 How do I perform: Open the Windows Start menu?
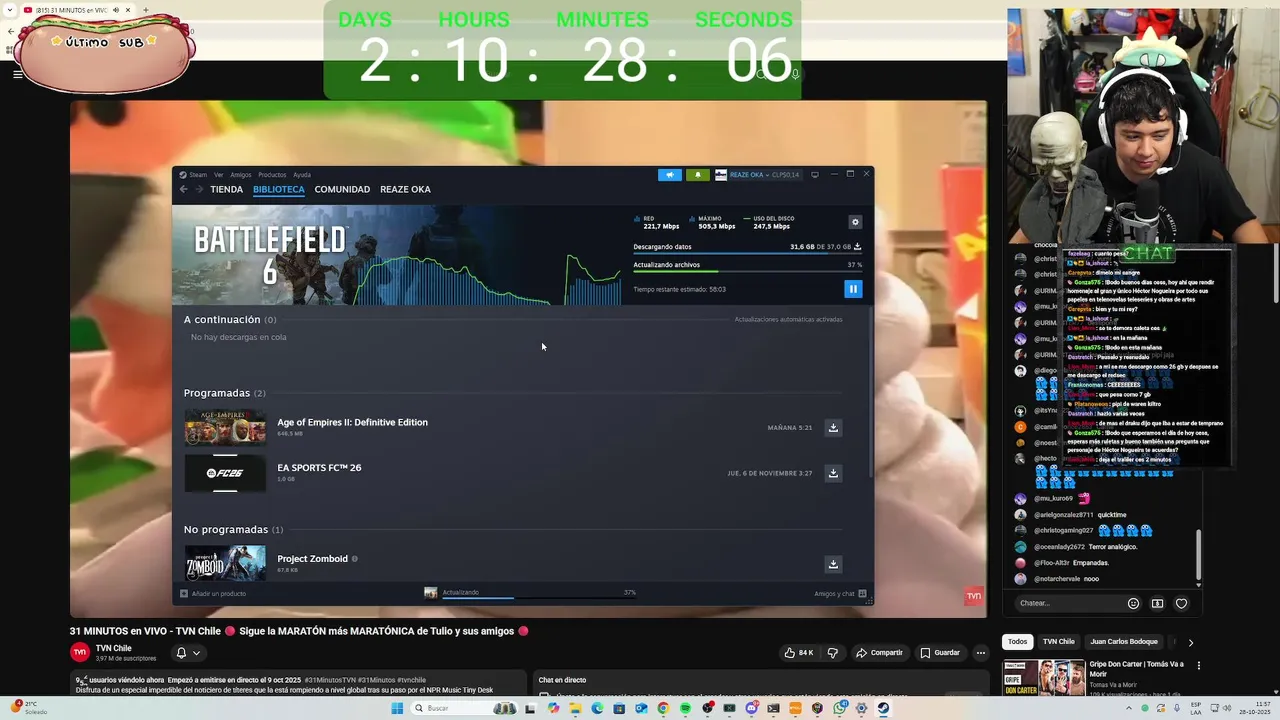coord(397,708)
